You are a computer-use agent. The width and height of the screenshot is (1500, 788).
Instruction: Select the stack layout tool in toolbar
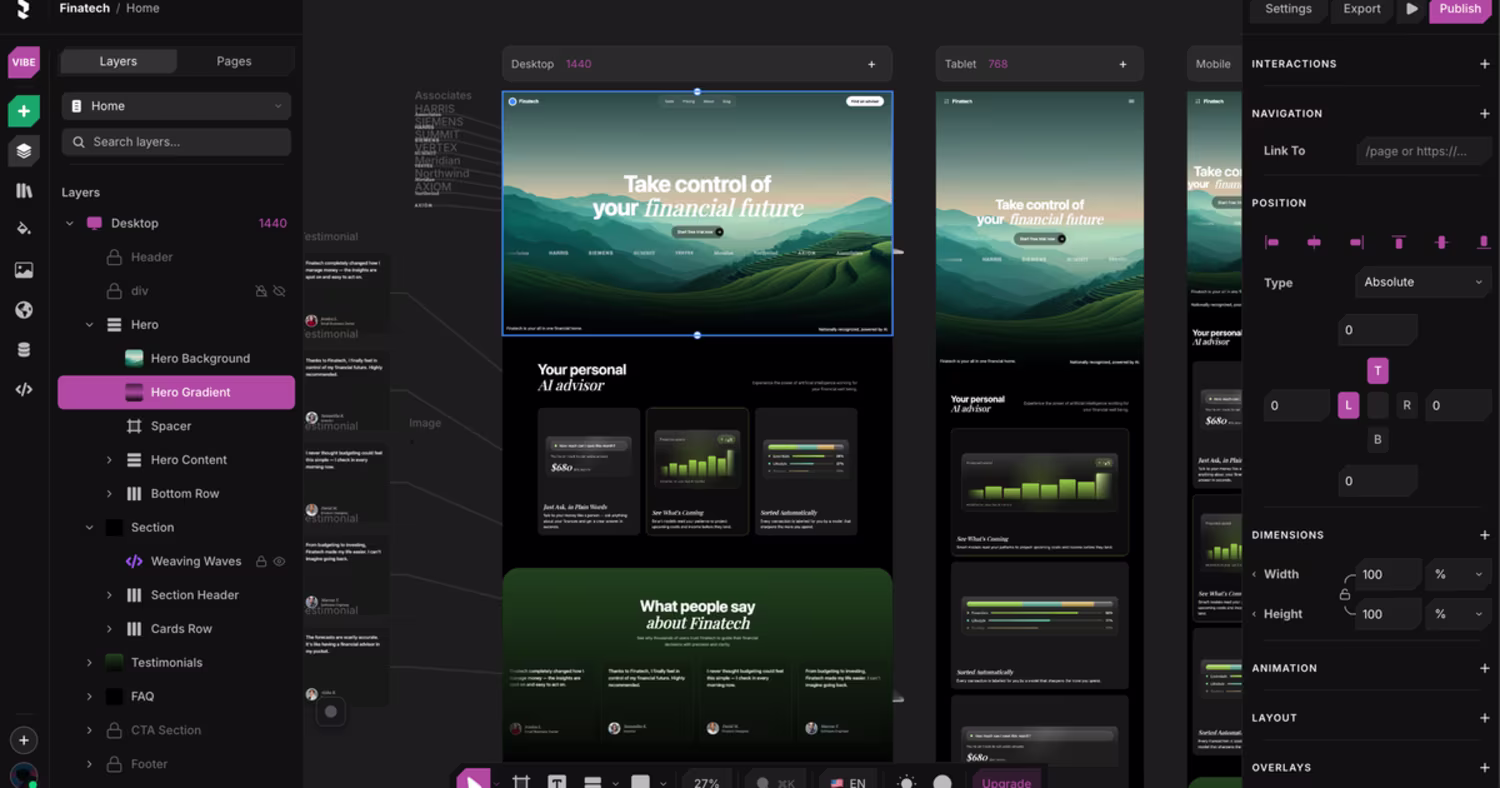(592, 782)
